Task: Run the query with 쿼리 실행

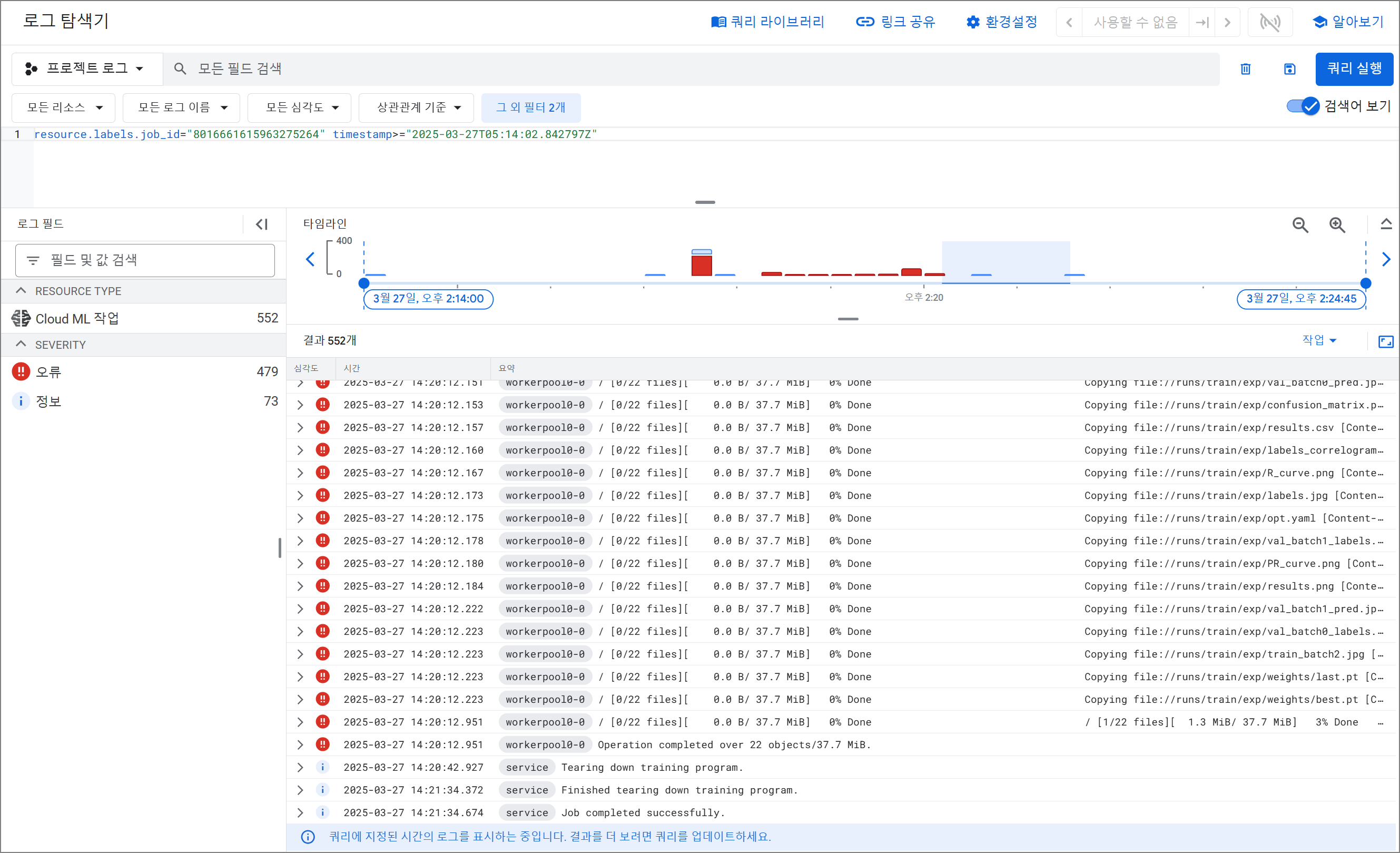Action: [x=1354, y=69]
